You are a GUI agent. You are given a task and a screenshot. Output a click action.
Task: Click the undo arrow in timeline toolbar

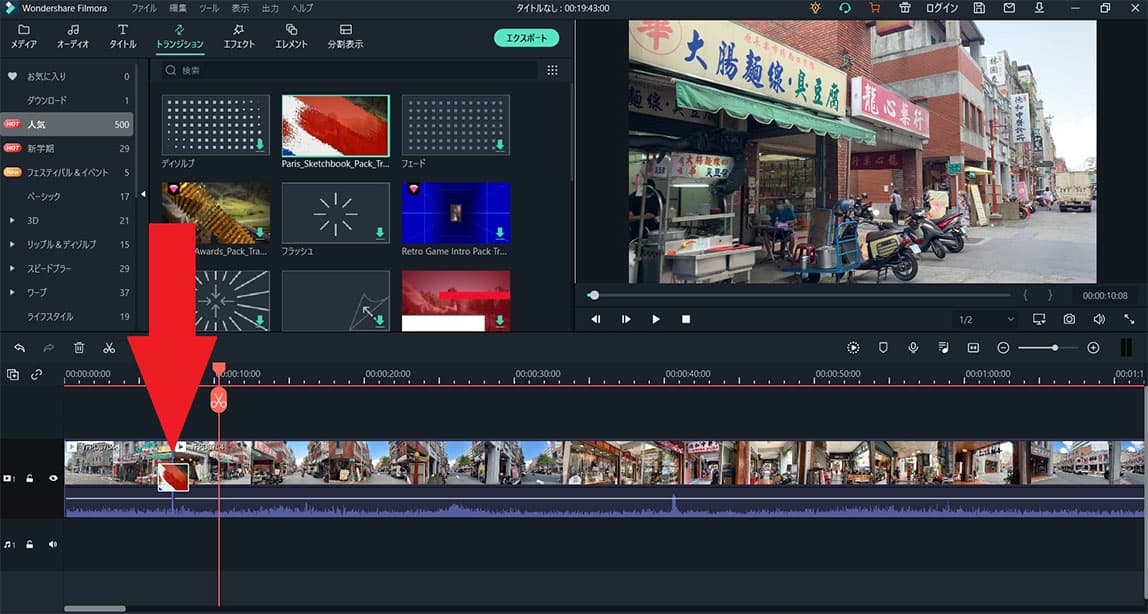(x=19, y=348)
